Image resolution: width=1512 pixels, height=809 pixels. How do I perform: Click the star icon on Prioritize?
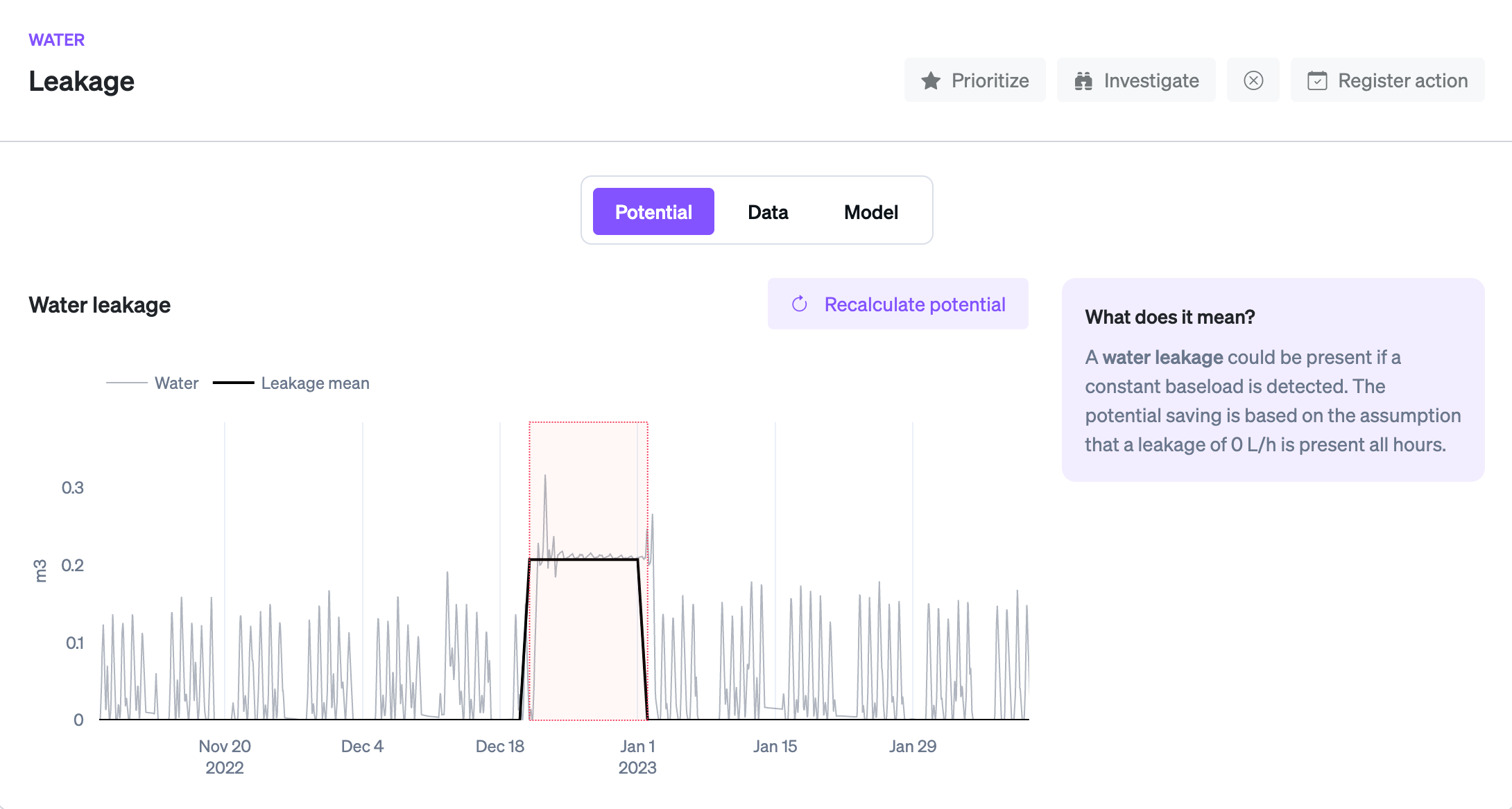coord(931,81)
